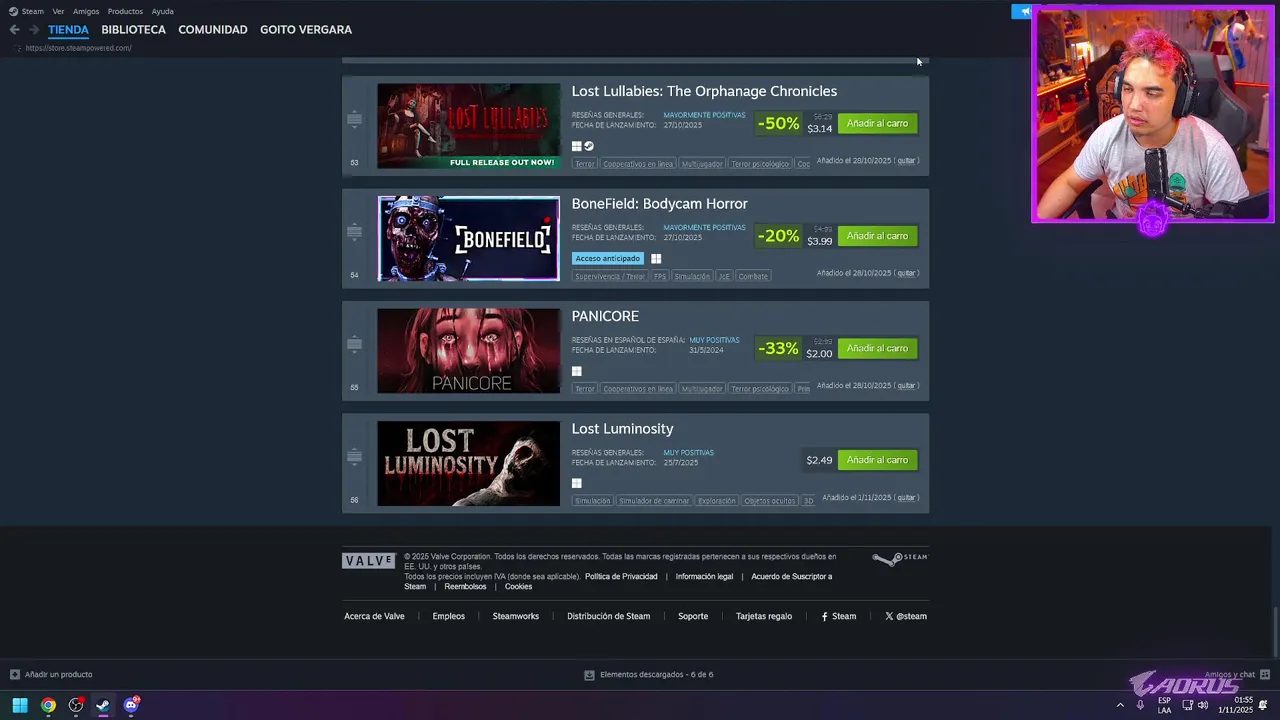
Task: Open the PANICORE capsule thumbnail
Action: click(469, 351)
